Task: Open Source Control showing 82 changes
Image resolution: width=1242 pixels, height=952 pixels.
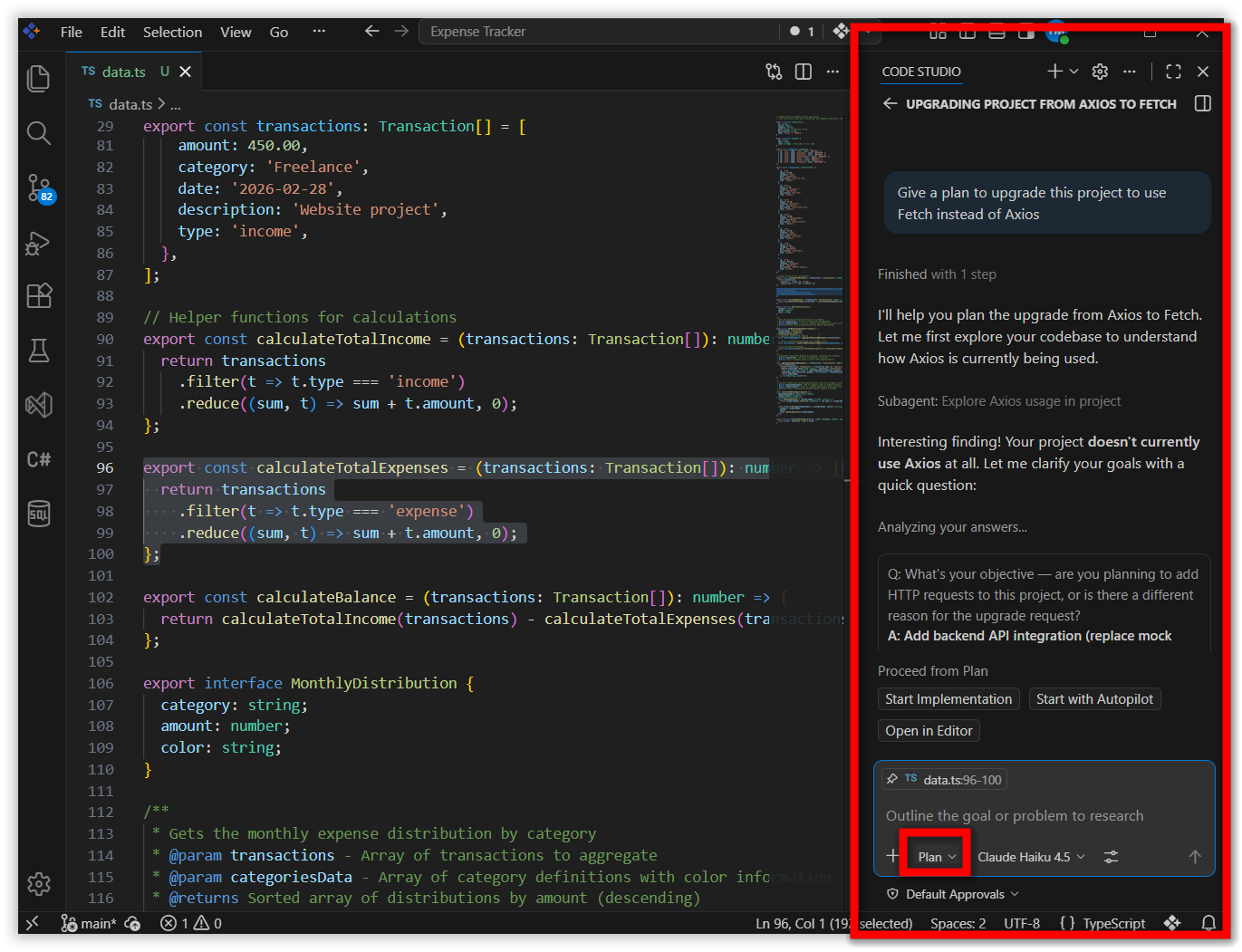Action: click(40, 188)
